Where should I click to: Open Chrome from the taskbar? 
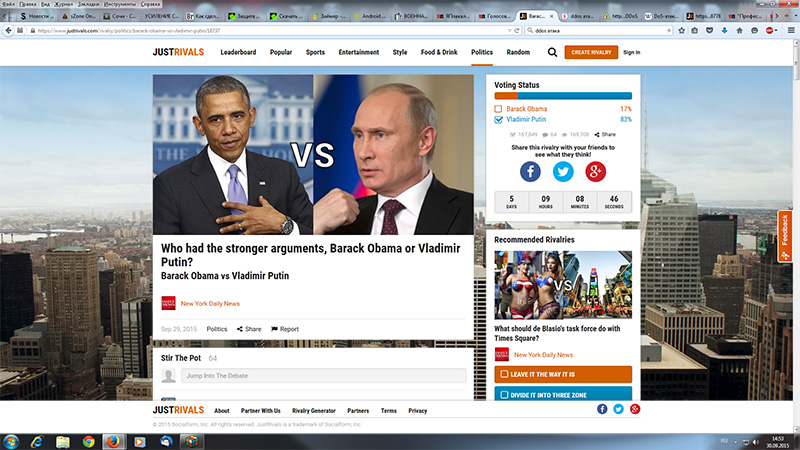tap(89, 442)
